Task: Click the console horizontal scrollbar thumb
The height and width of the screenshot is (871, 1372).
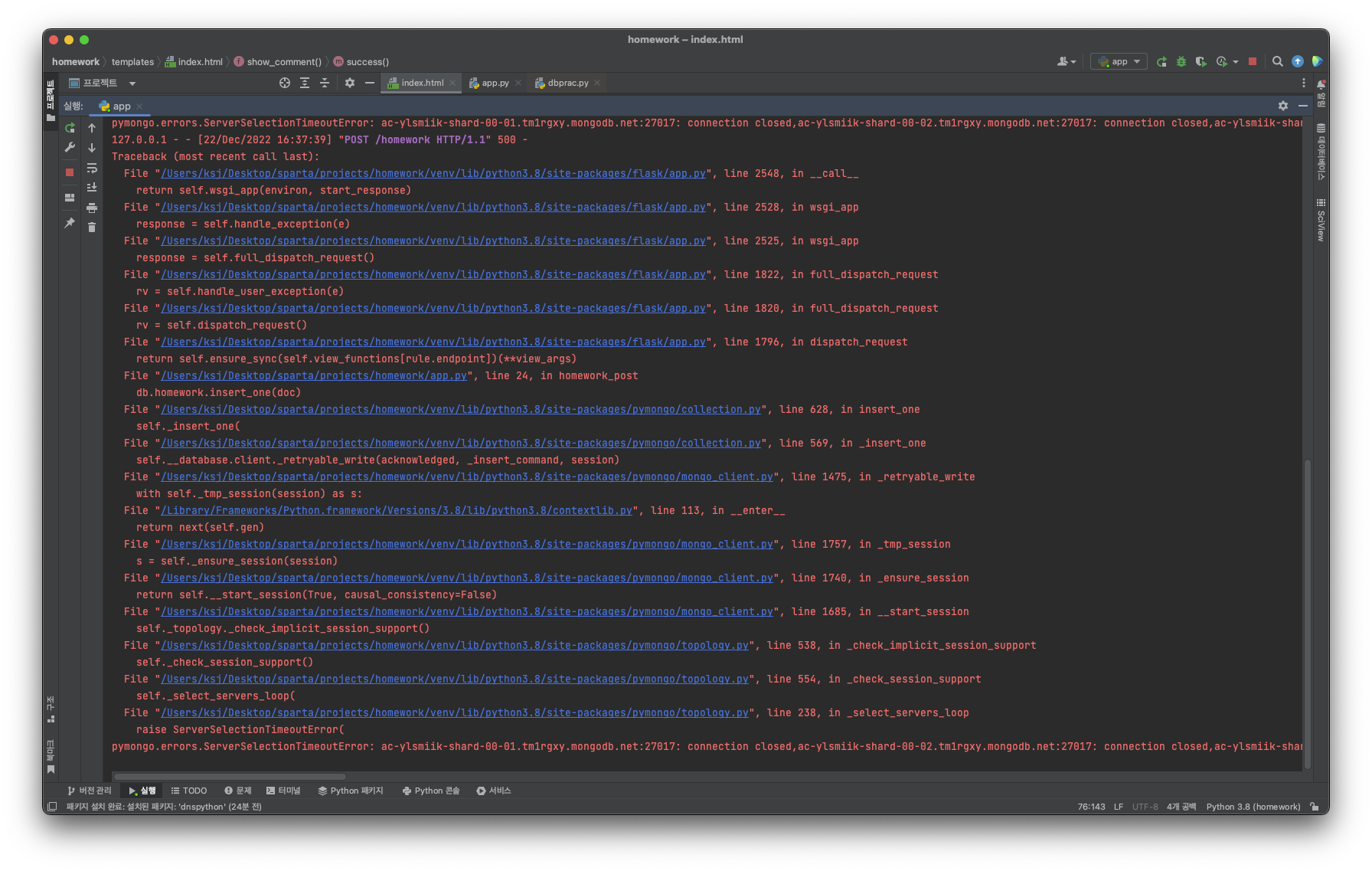Action: pyautogui.click(x=229, y=776)
